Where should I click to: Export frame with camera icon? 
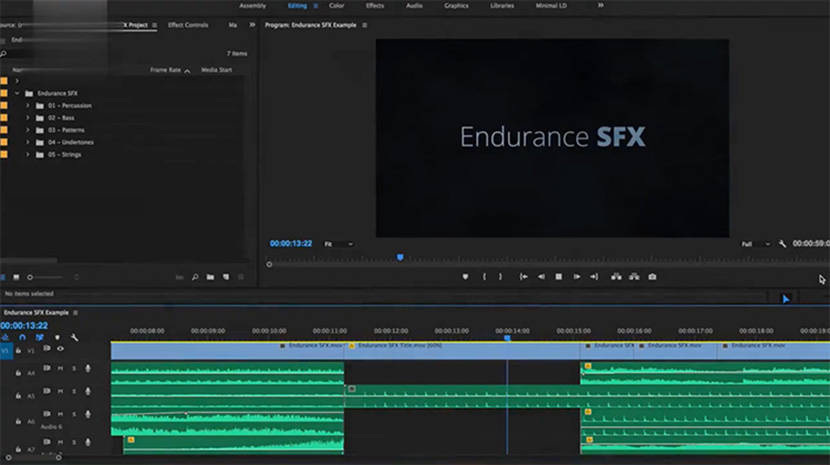[x=652, y=276]
